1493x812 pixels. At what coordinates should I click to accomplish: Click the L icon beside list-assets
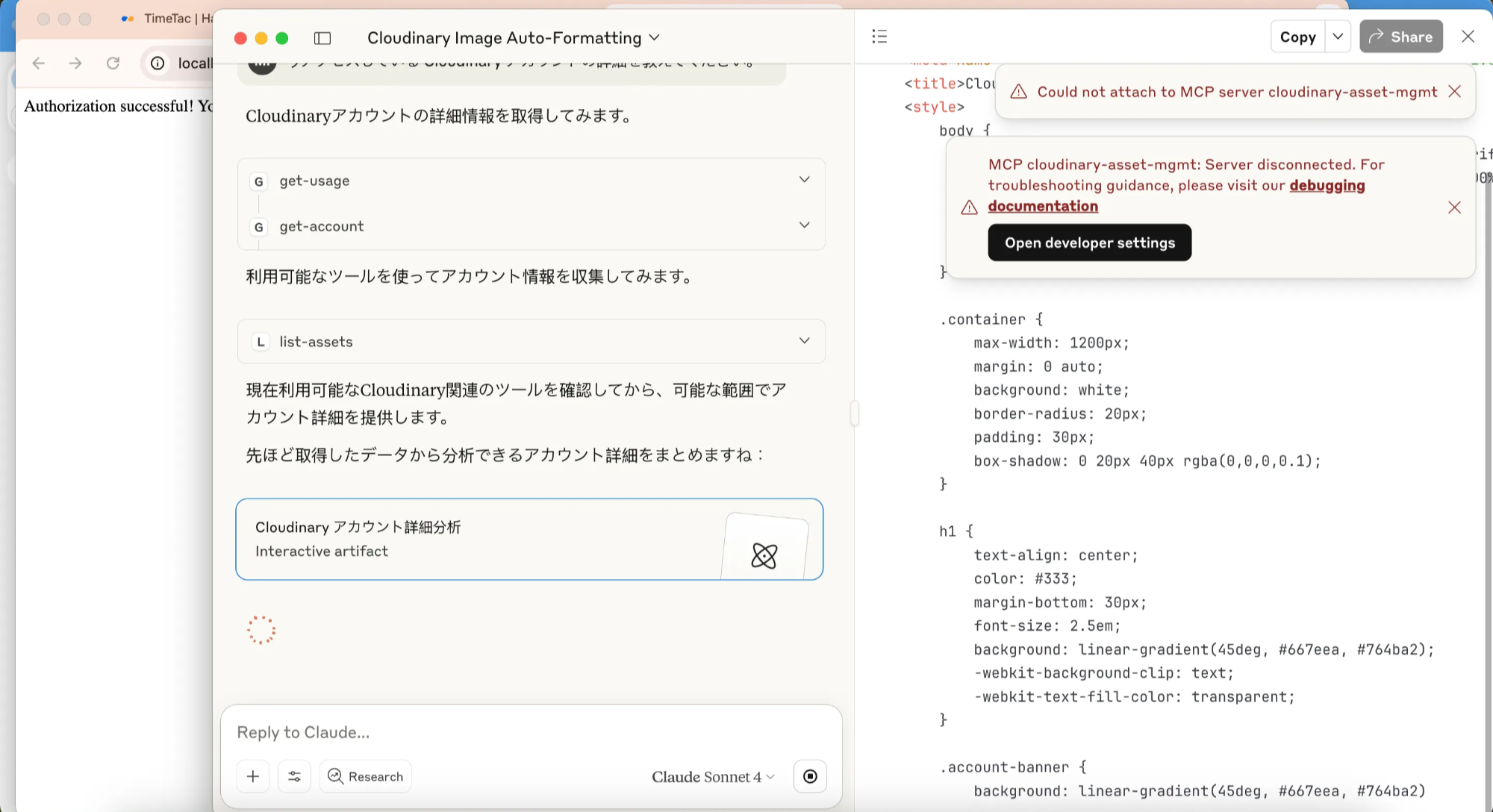coord(260,342)
